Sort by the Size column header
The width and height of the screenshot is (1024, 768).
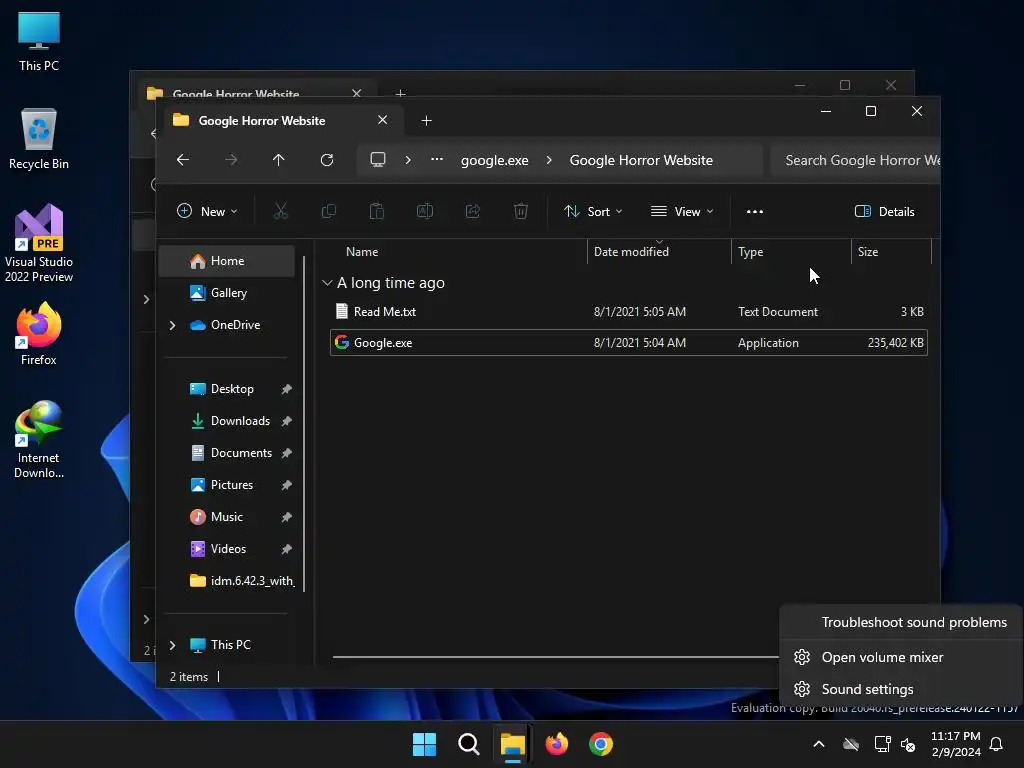[867, 251]
